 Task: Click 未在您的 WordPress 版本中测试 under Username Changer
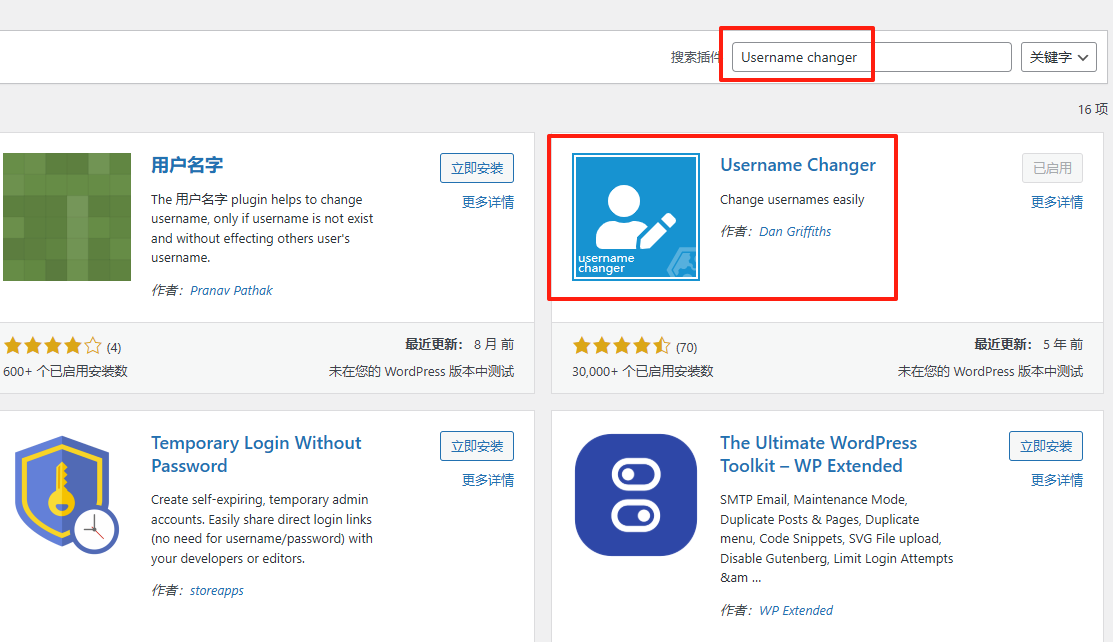pyautogui.click(x=991, y=371)
